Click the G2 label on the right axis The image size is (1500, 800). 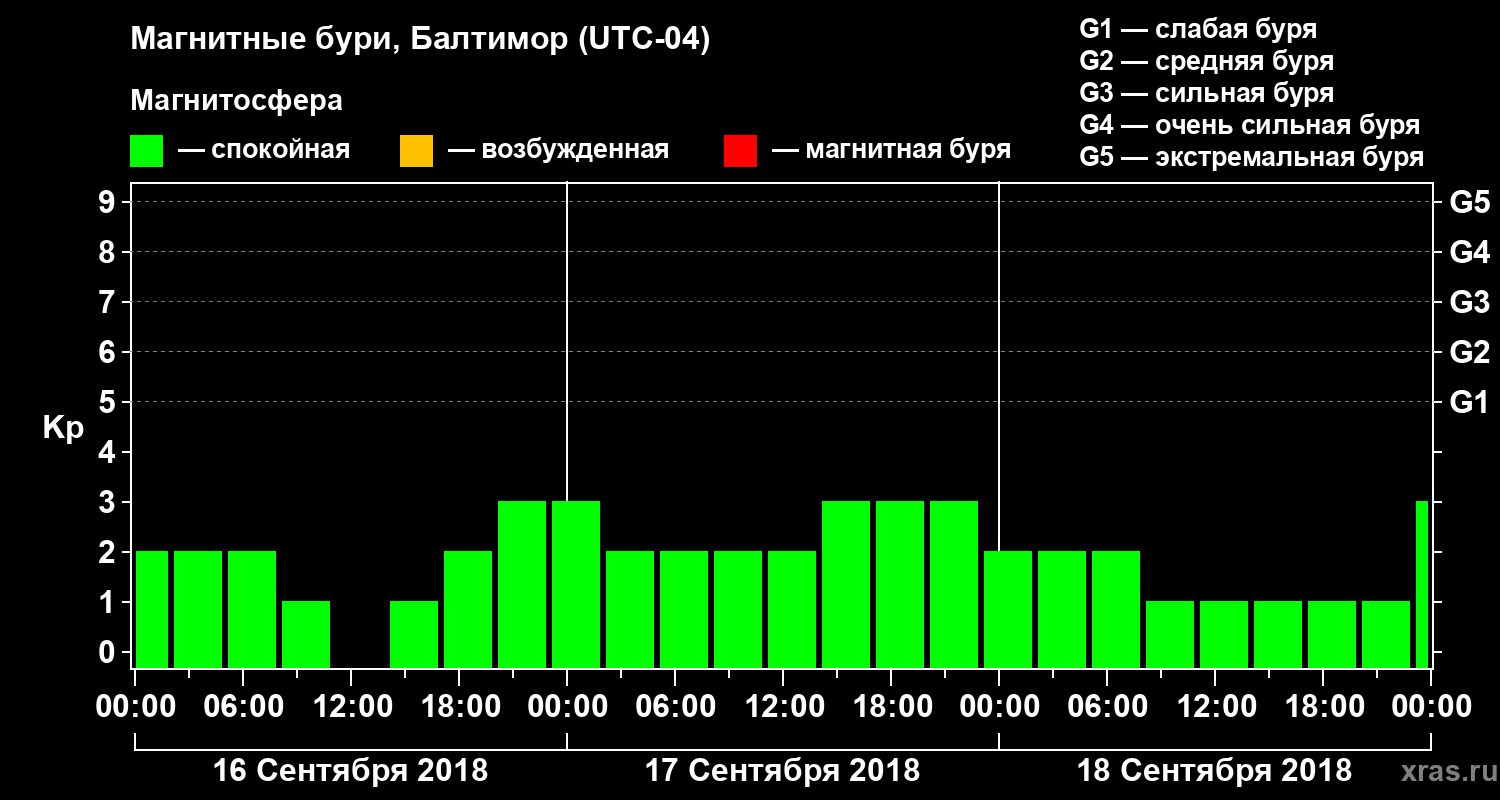pos(1470,352)
